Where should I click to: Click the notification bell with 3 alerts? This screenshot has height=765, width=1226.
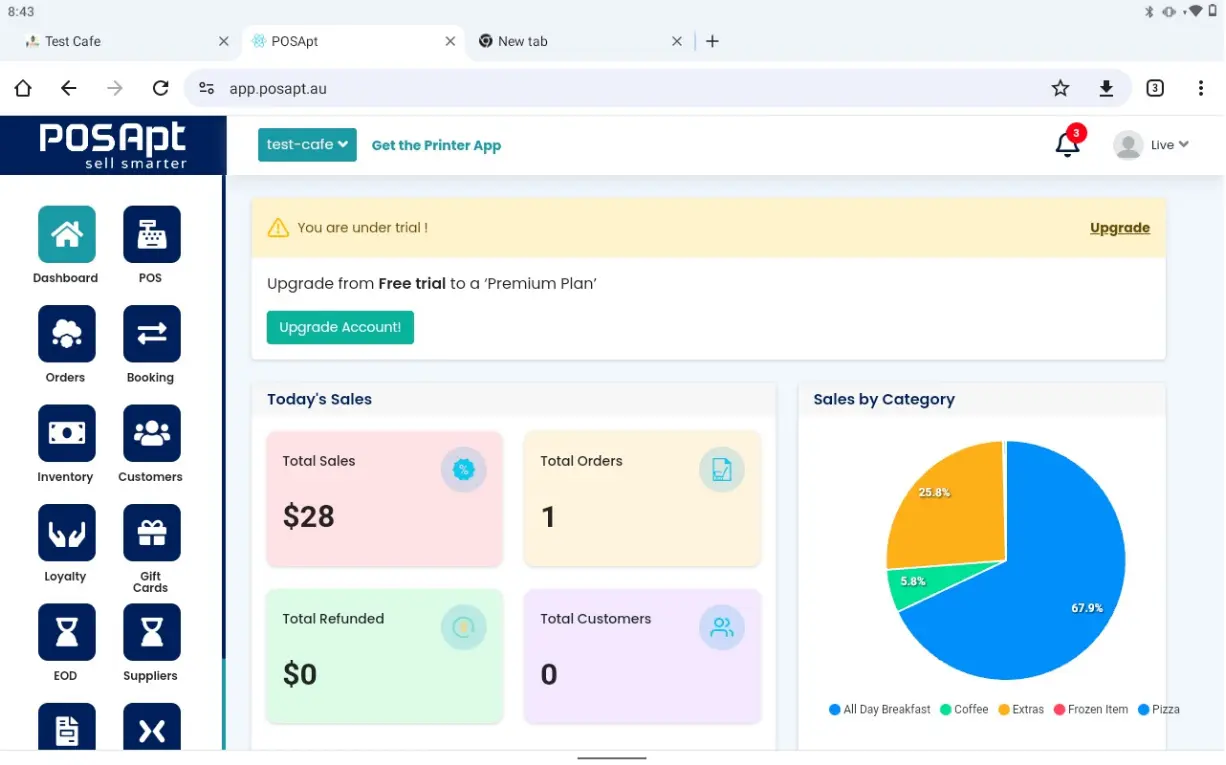[x=1067, y=145]
